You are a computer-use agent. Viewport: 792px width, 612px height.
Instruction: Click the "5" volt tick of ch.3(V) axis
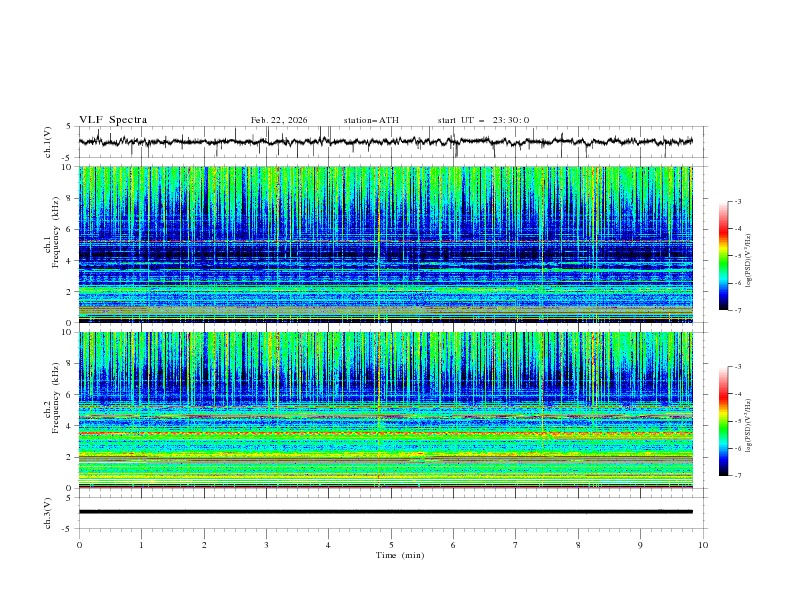coord(69,498)
